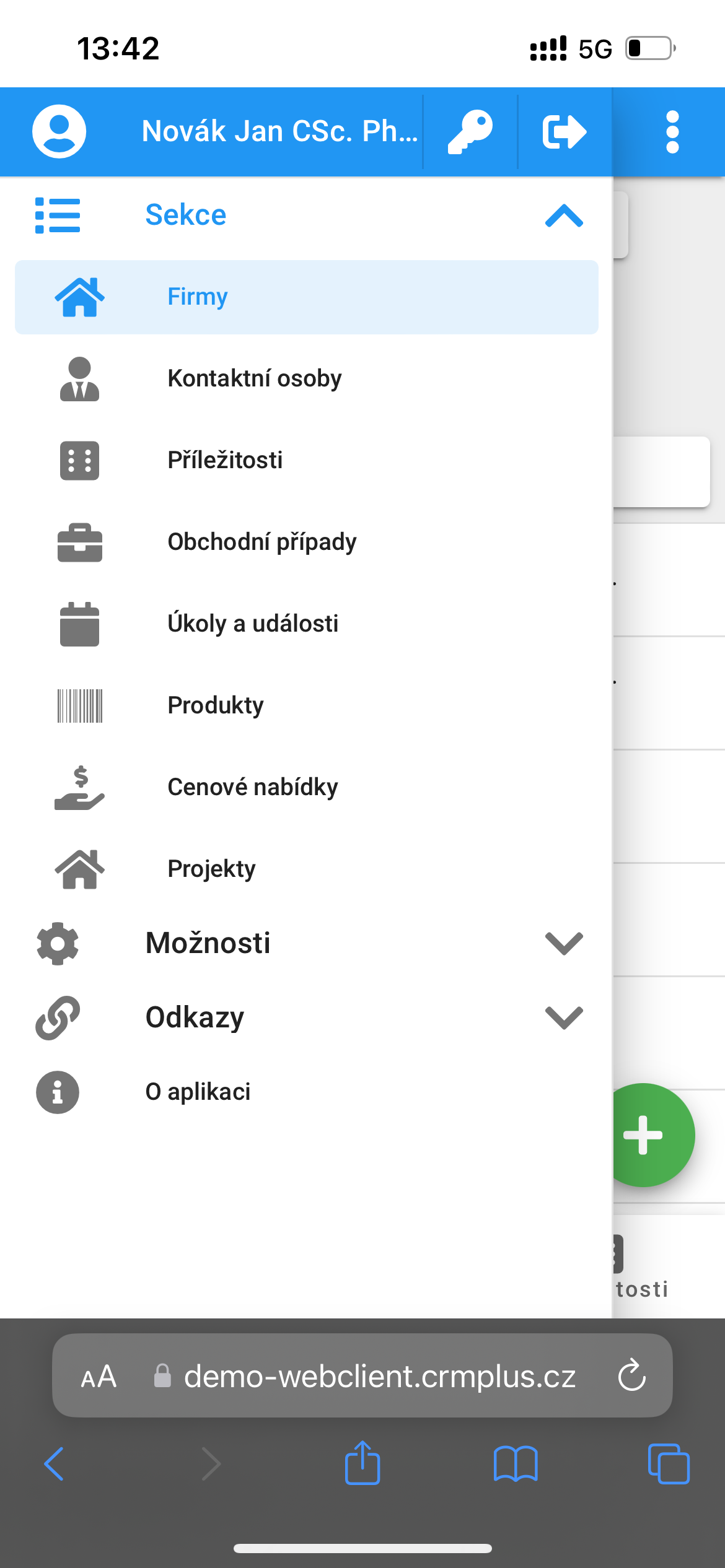
Task: Open the password key icon
Action: [470, 131]
